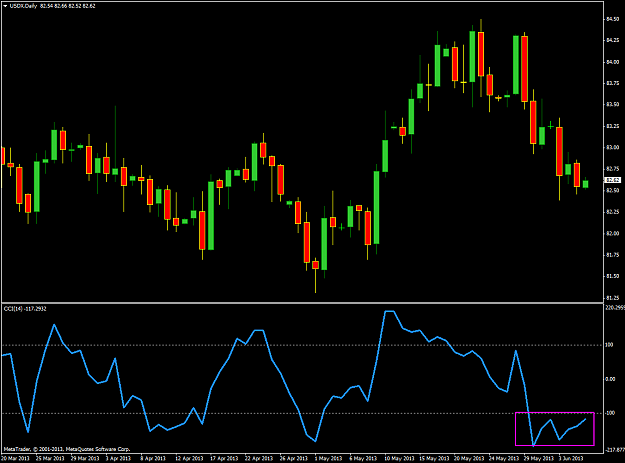The image size is (625, 463).
Task: Click the 8 Apr 2013 date label
Action: 153,459
